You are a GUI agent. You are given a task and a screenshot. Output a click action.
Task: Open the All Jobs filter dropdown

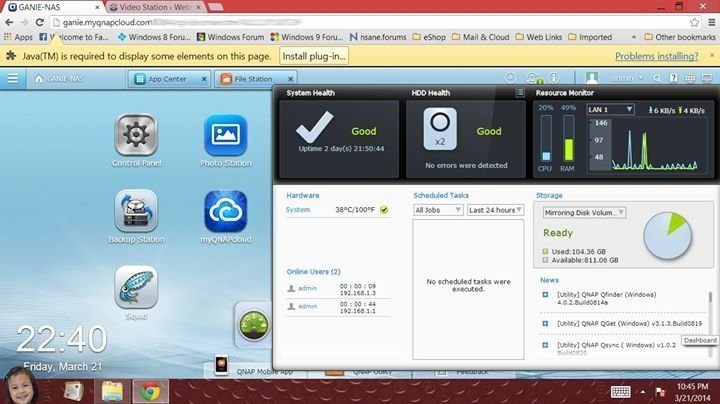[438, 210]
